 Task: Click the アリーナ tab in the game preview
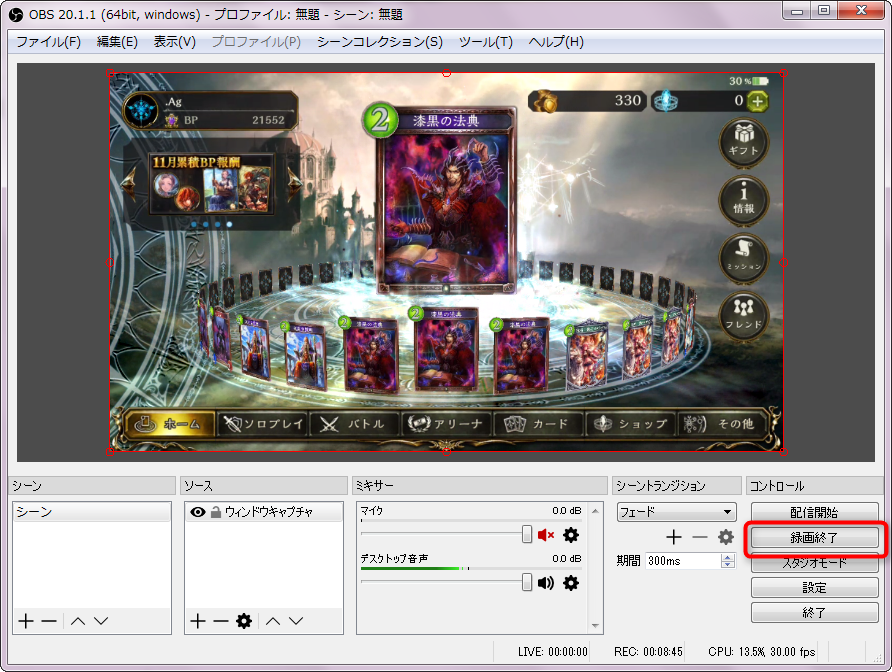pyautogui.click(x=446, y=424)
